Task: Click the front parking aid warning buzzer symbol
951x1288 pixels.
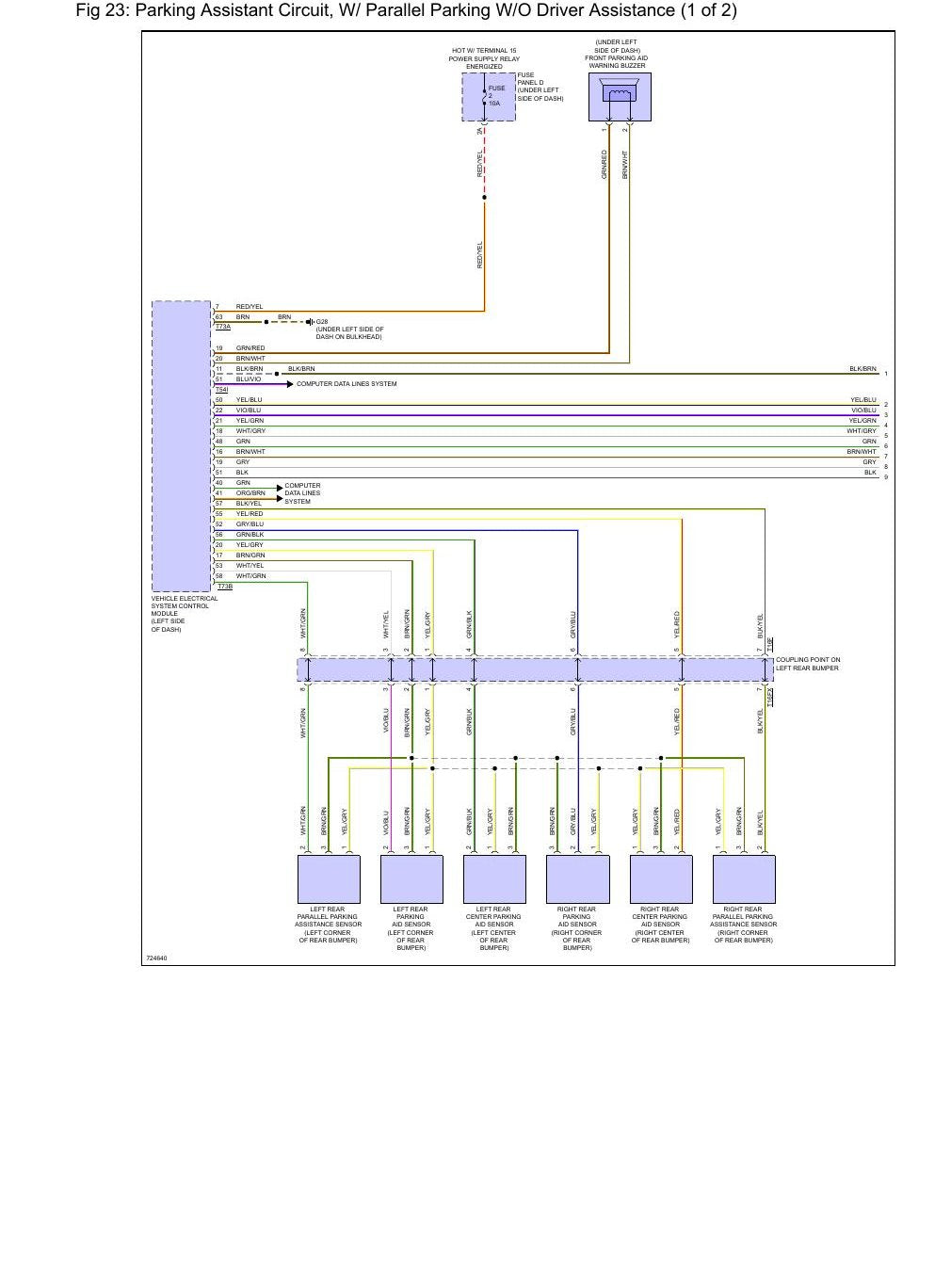Action: click(620, 97)
